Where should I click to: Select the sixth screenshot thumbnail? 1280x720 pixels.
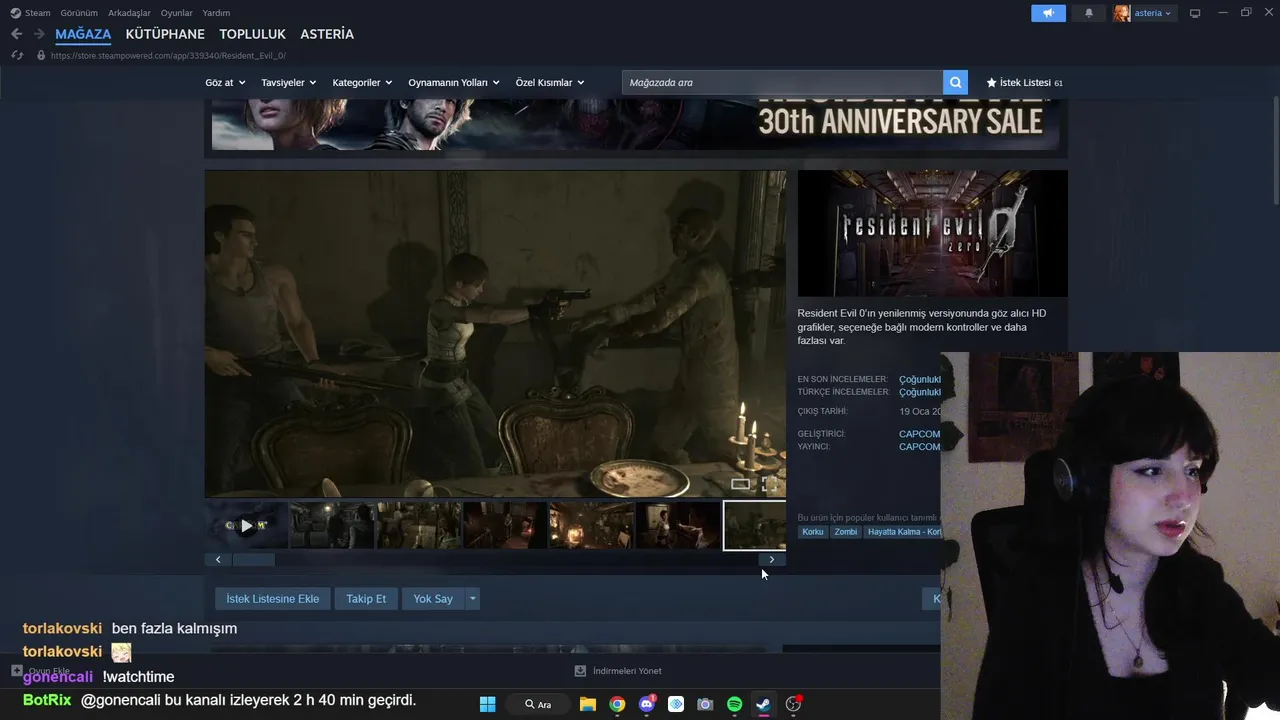tap(678, 526)
